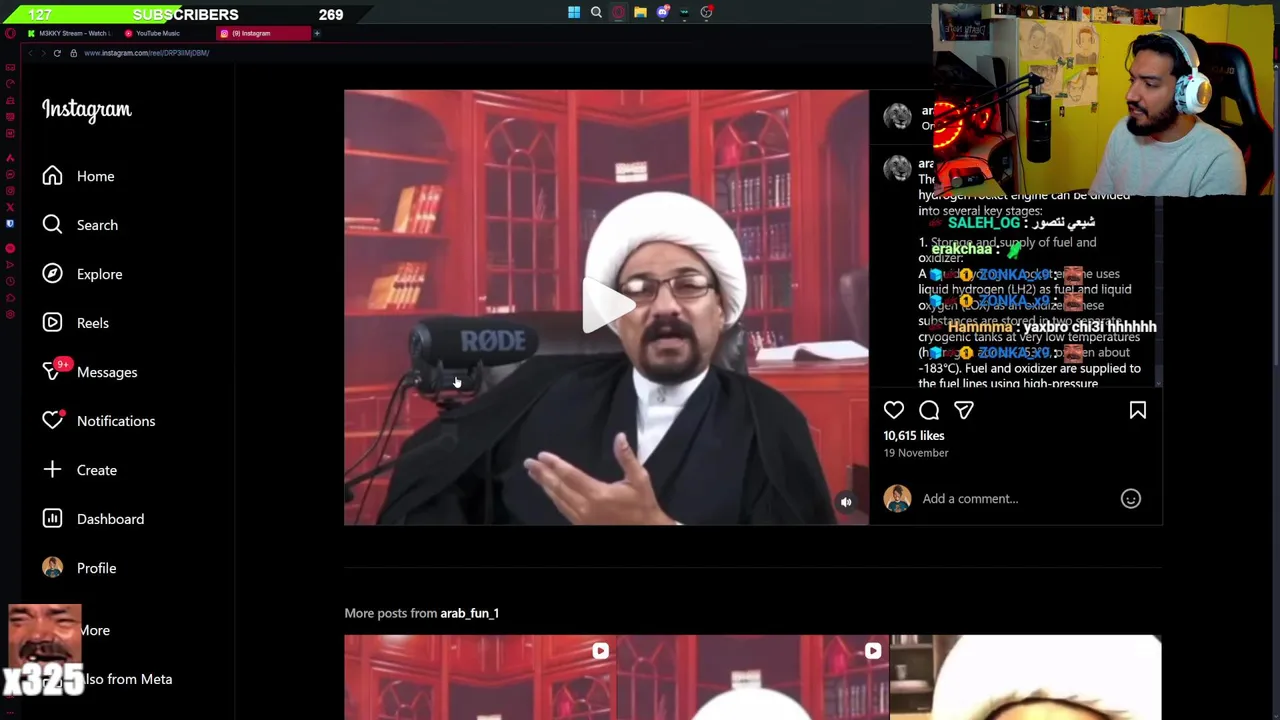Go to the Explore page
Screen dimensions: 1280x720
click(x=82, y=274)
